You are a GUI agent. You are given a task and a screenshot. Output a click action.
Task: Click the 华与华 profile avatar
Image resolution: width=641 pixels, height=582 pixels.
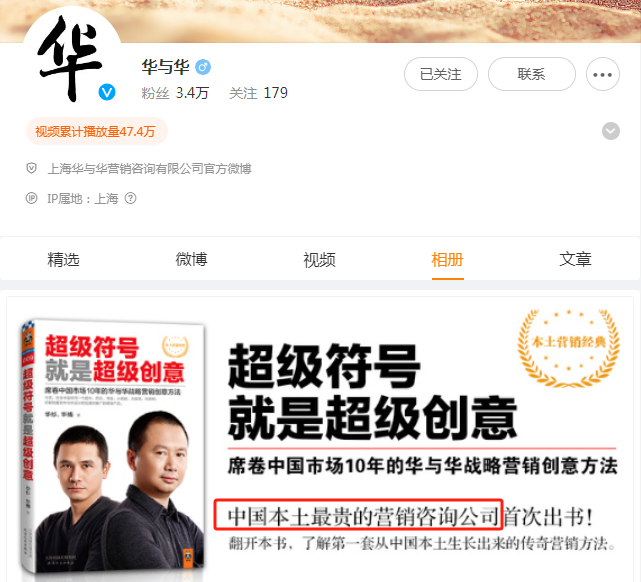tap(72, 56)
